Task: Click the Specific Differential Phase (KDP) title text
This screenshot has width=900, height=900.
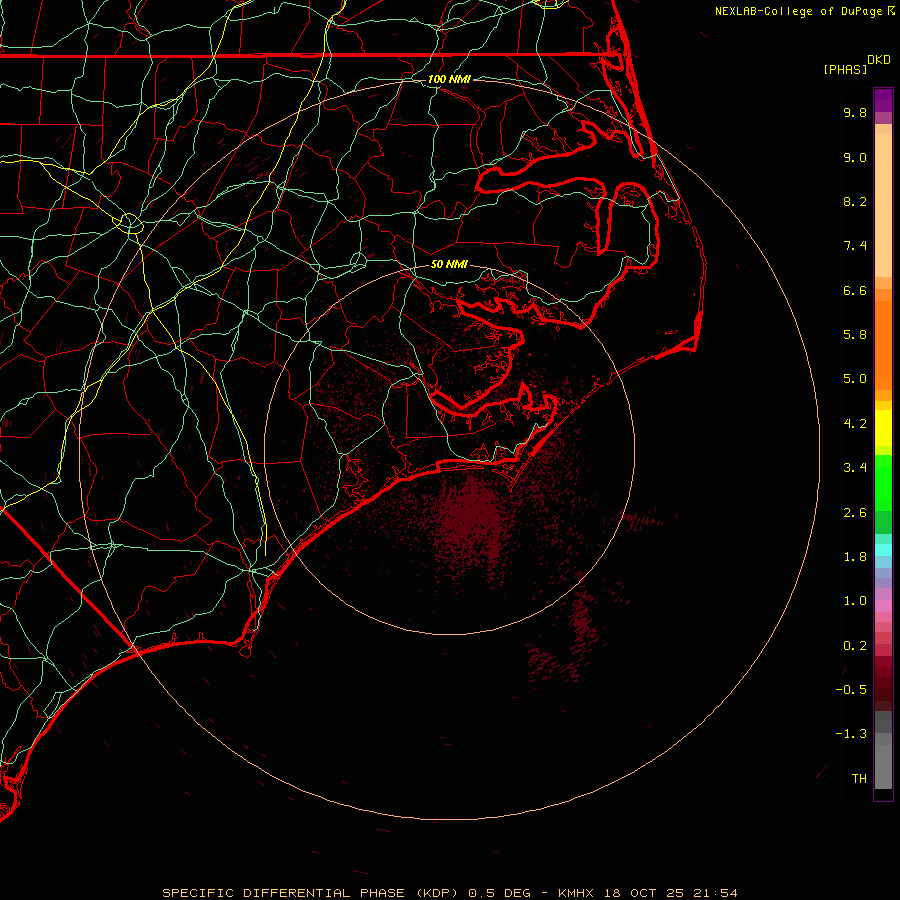Action: (x=313, y=893)
